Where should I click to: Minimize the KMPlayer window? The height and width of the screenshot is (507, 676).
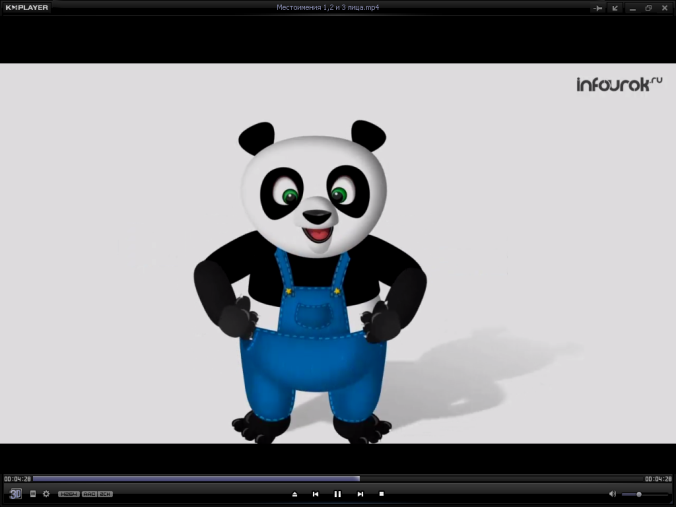(x=632, y=8)
